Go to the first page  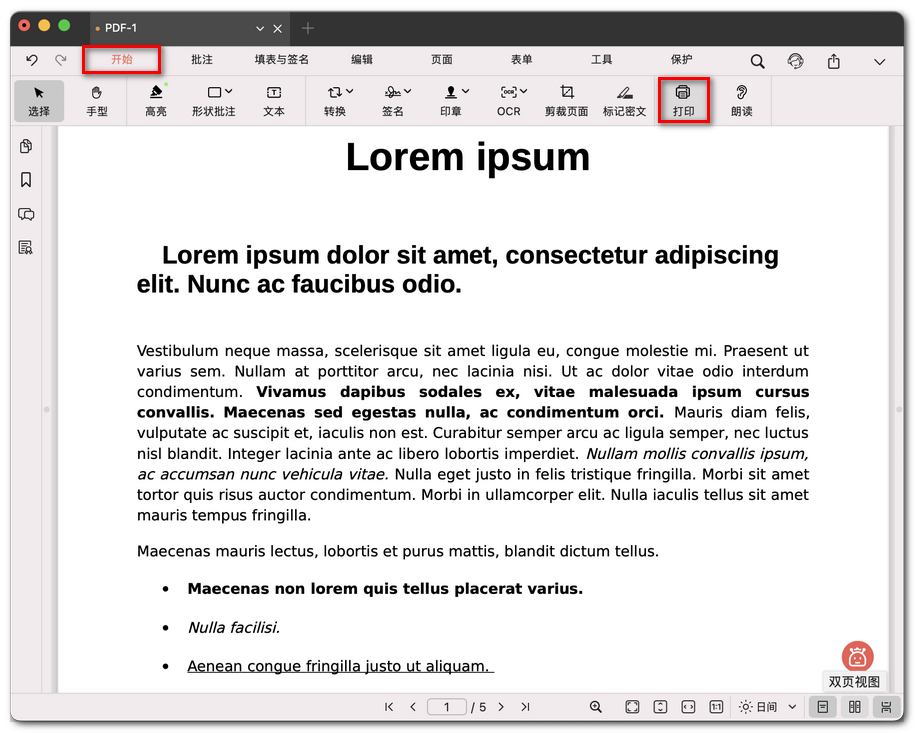coord(389,707)
